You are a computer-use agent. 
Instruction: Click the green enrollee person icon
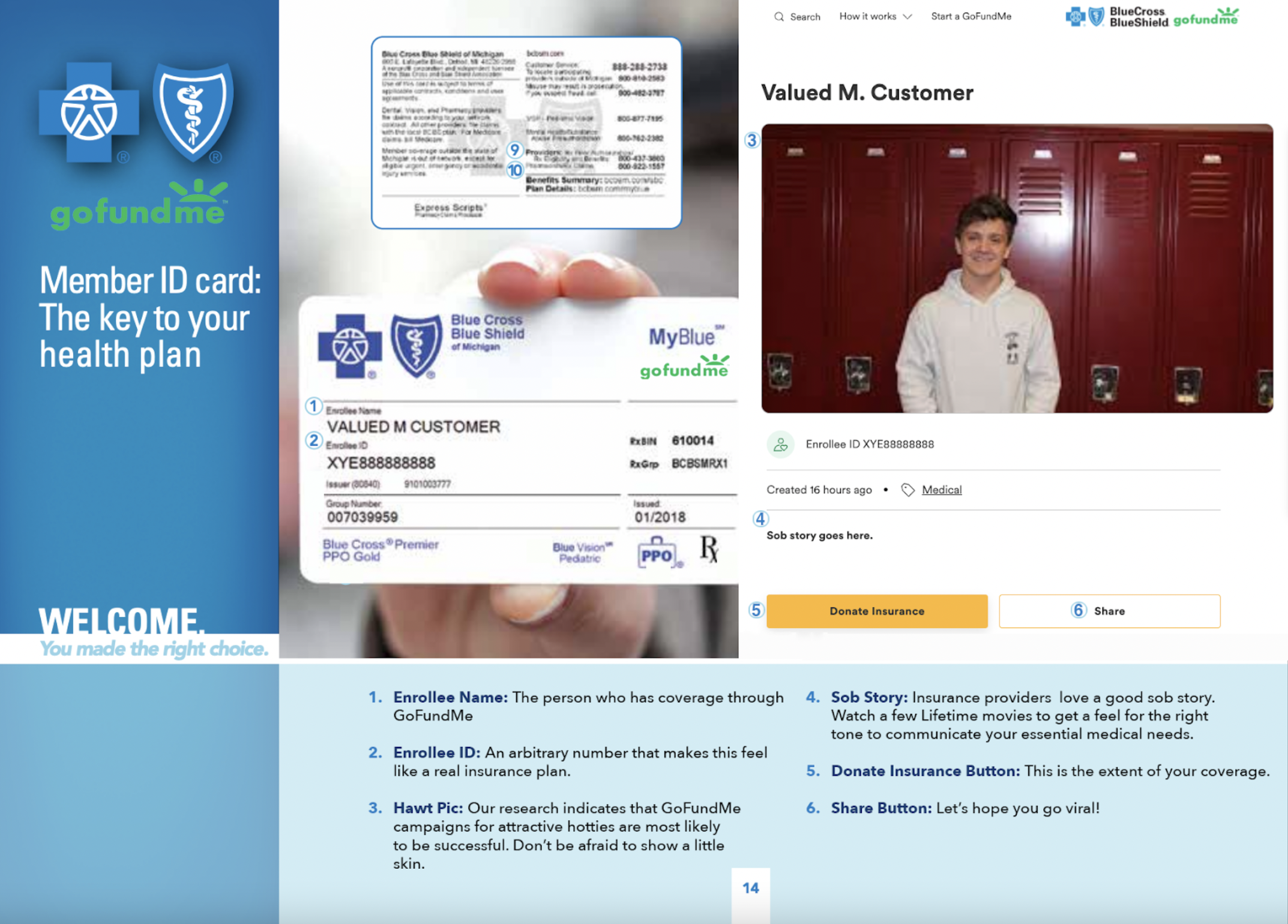[780, 445]
